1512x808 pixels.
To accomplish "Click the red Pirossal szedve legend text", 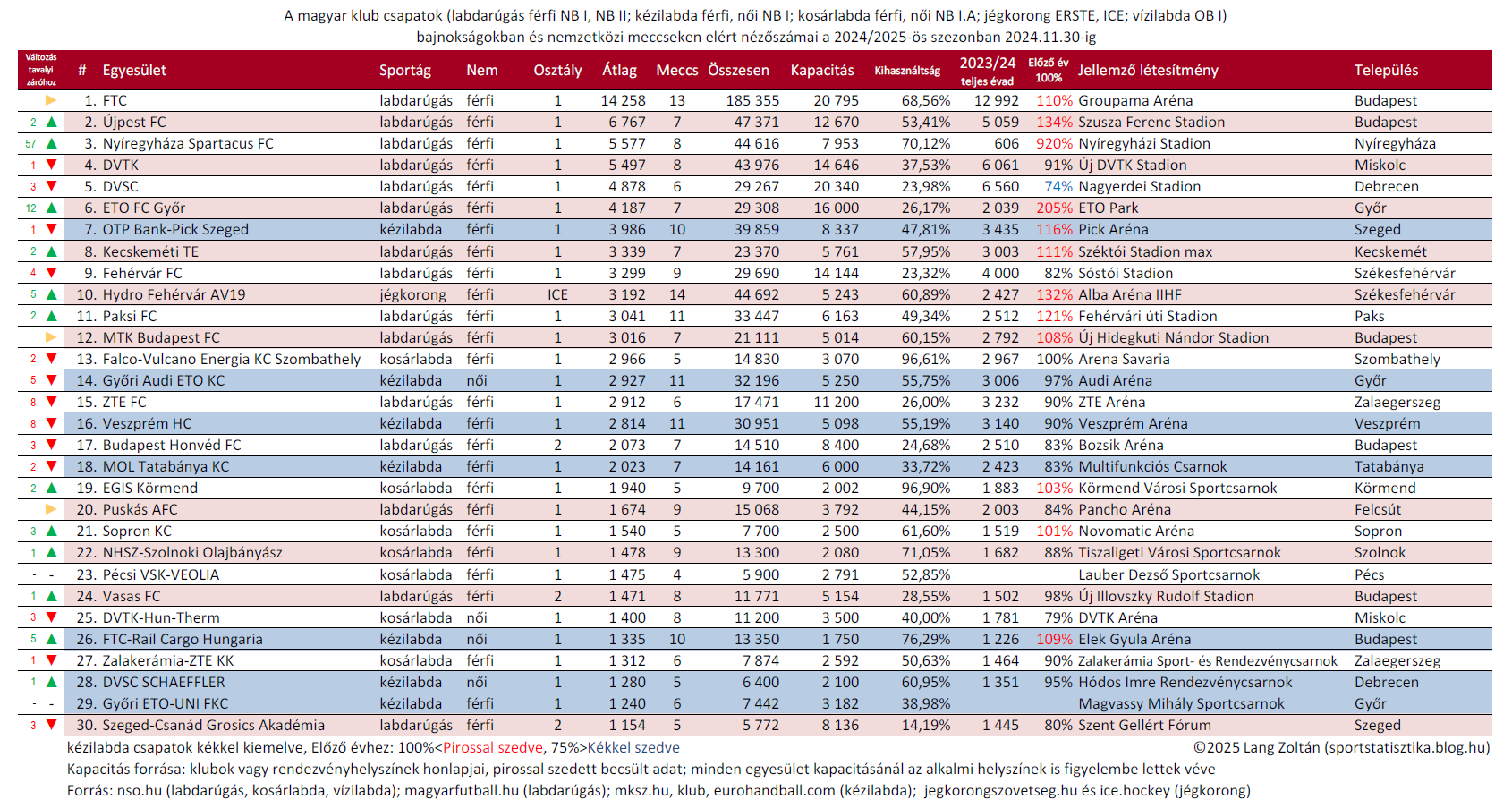I will tap(493, 747).
